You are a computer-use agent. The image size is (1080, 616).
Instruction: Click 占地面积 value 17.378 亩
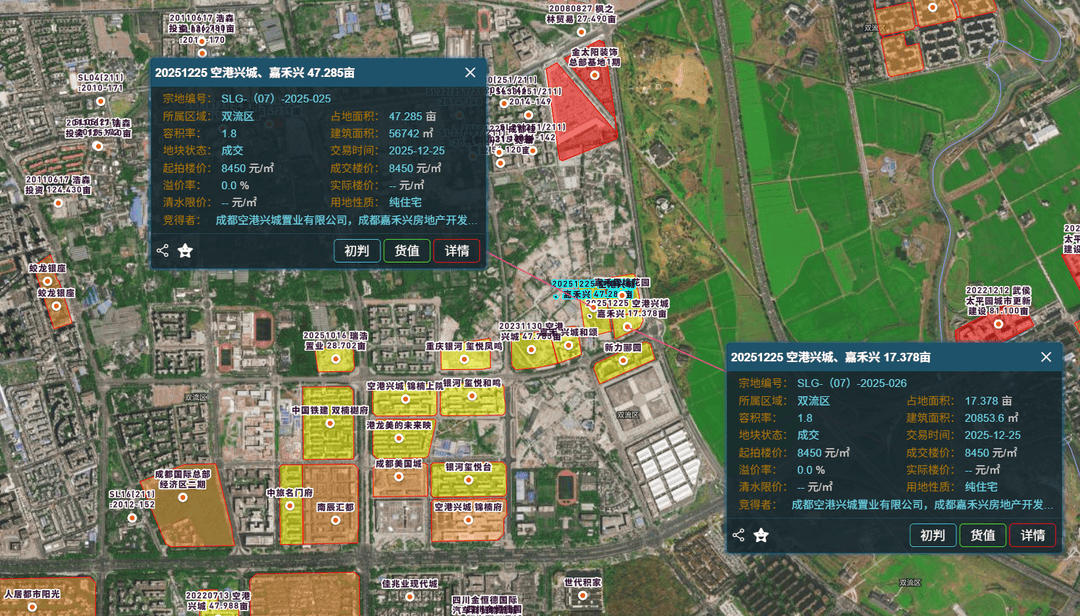coord(988,400)
